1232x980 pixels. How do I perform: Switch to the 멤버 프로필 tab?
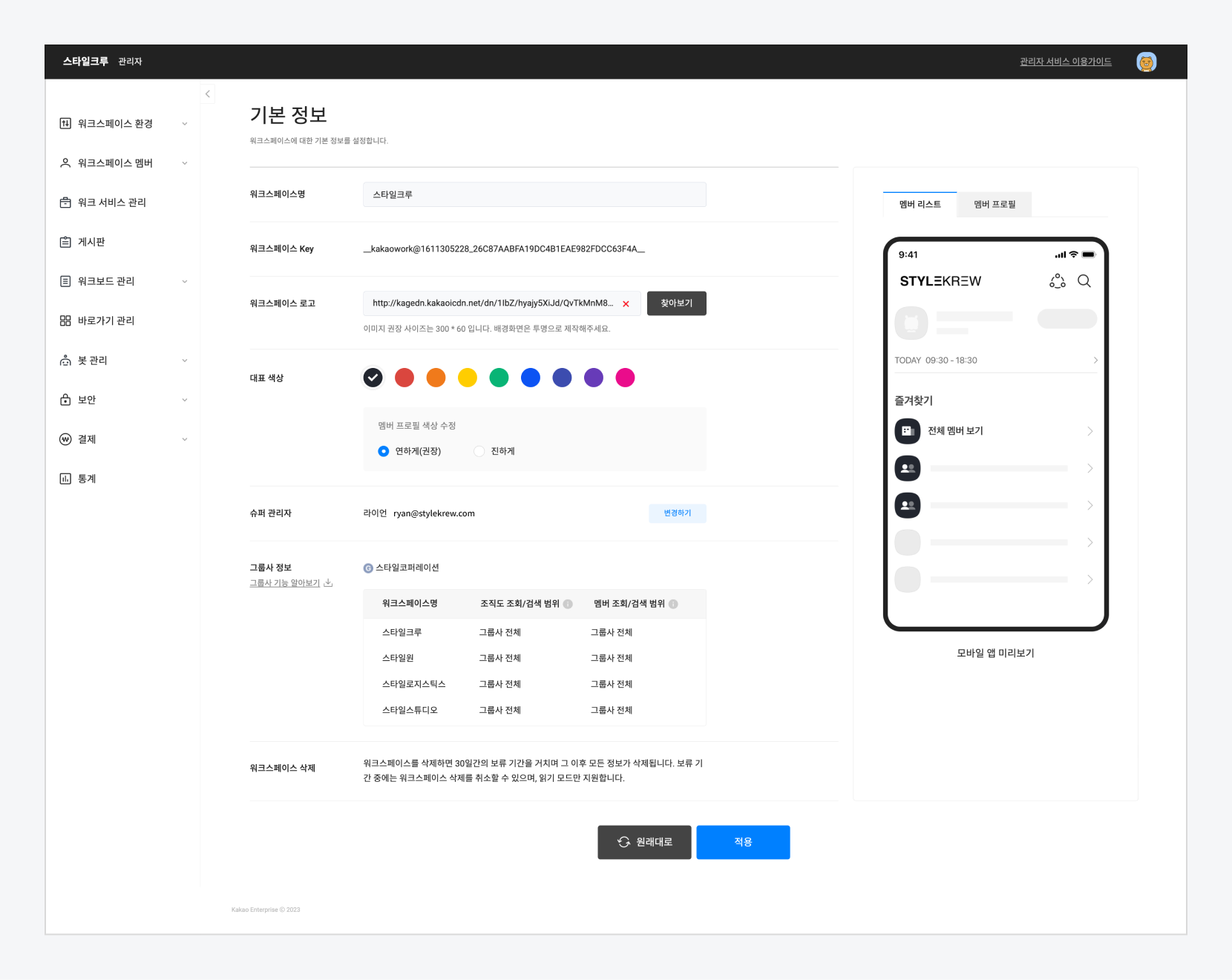tap(994, 205)
